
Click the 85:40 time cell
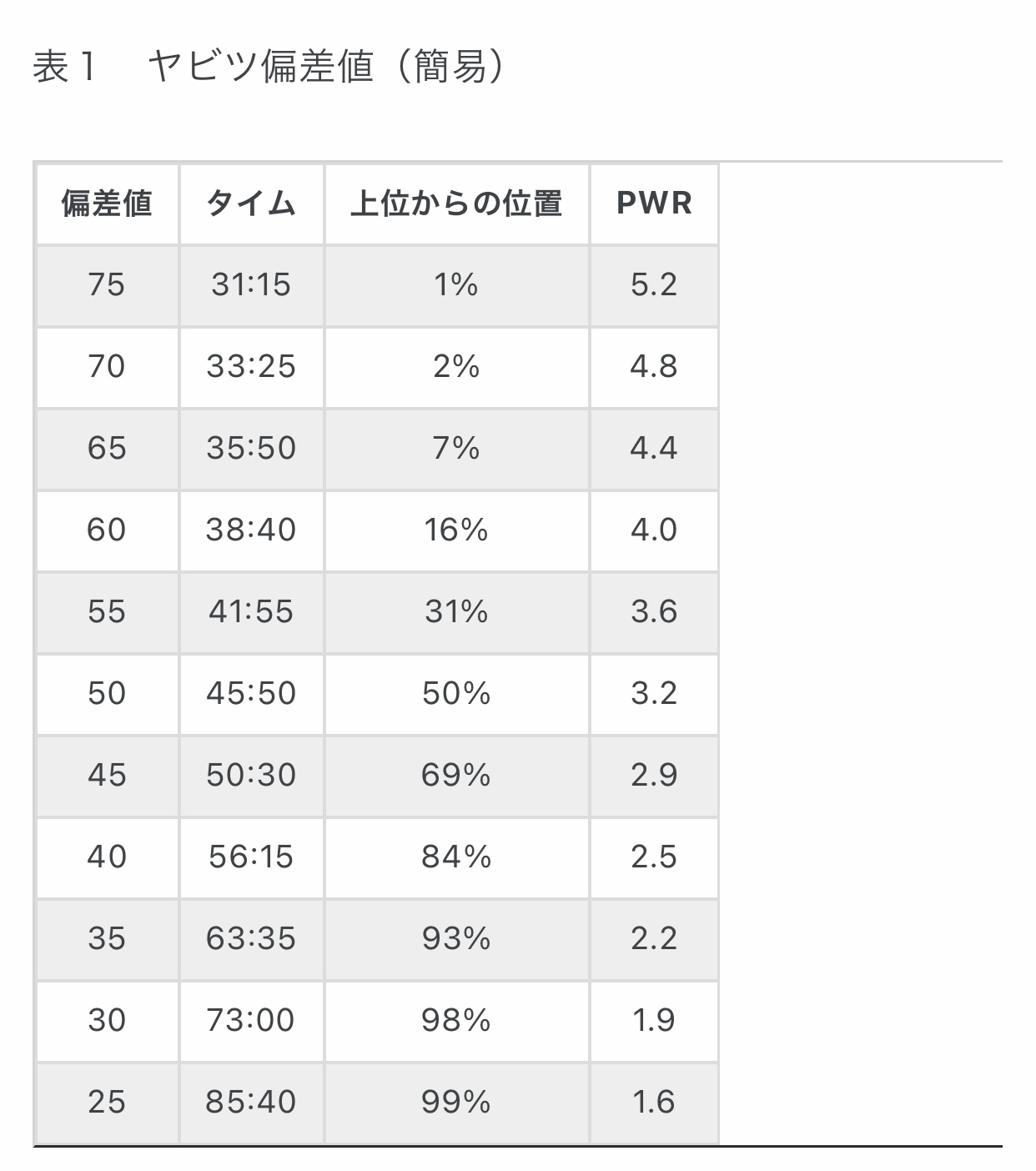click(x=251, y=1103)
